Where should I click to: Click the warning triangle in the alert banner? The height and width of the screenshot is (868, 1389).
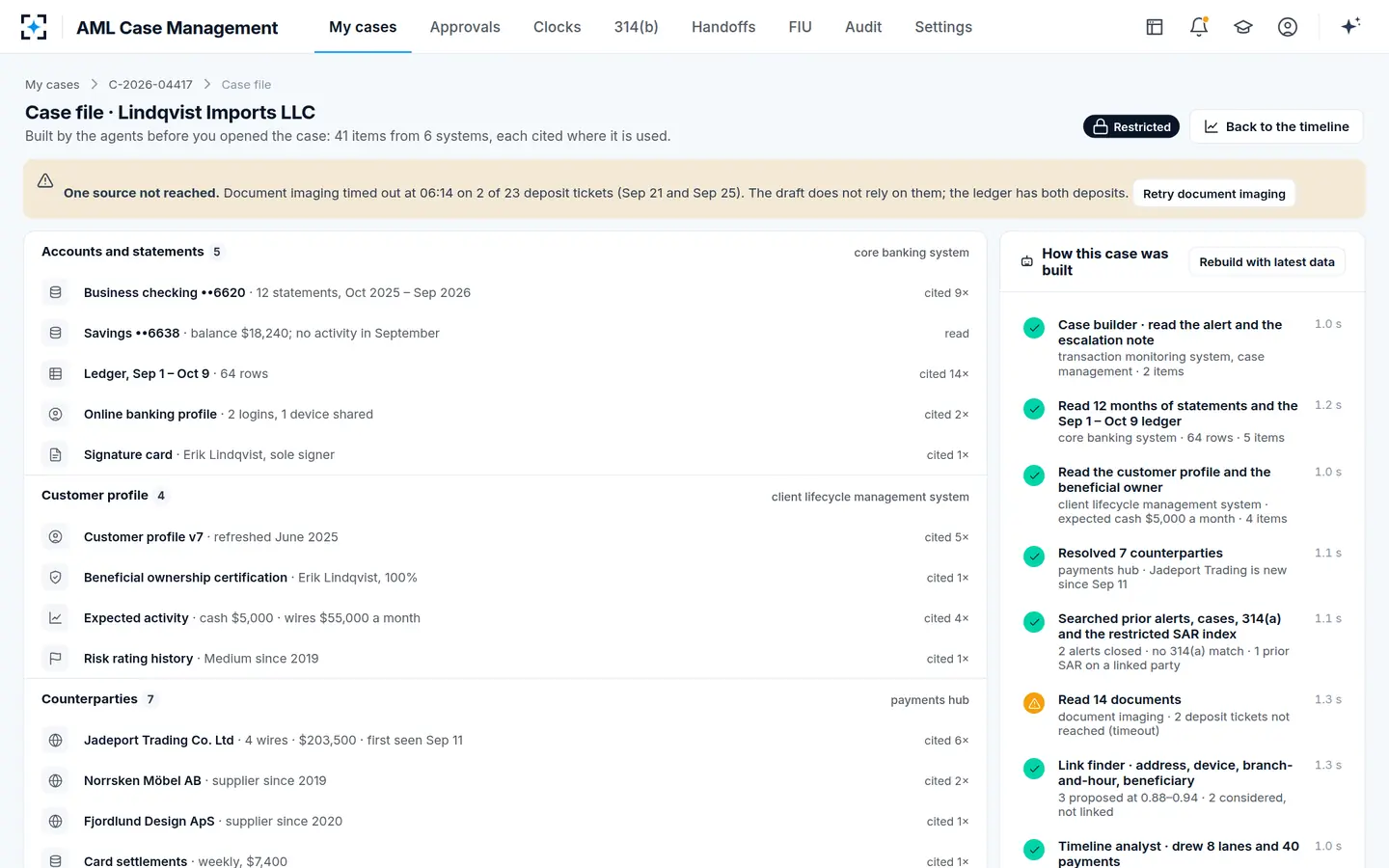45,180
